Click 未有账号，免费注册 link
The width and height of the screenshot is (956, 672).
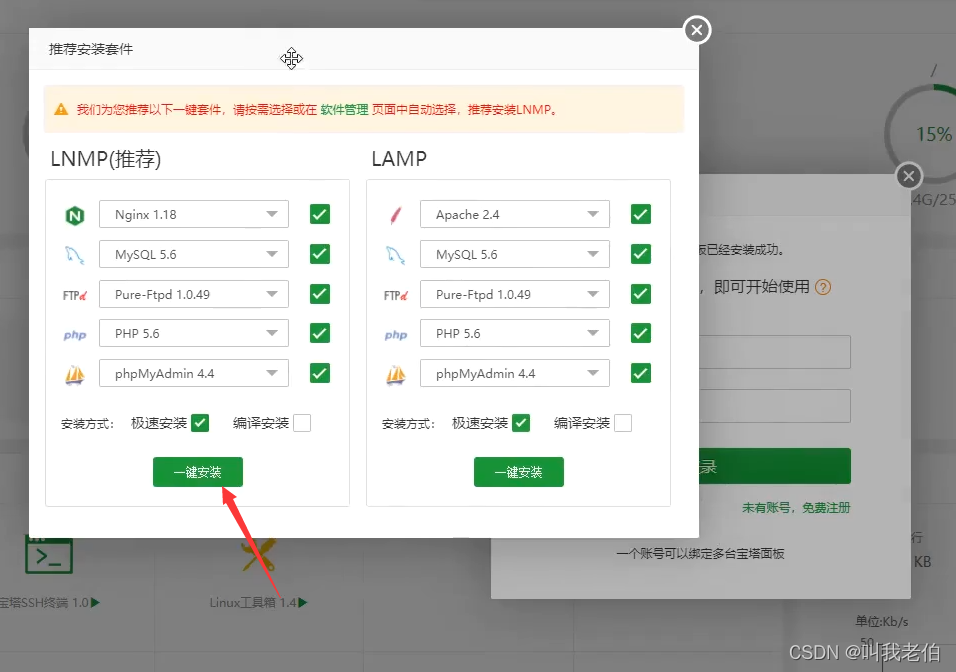click(796, 507)
